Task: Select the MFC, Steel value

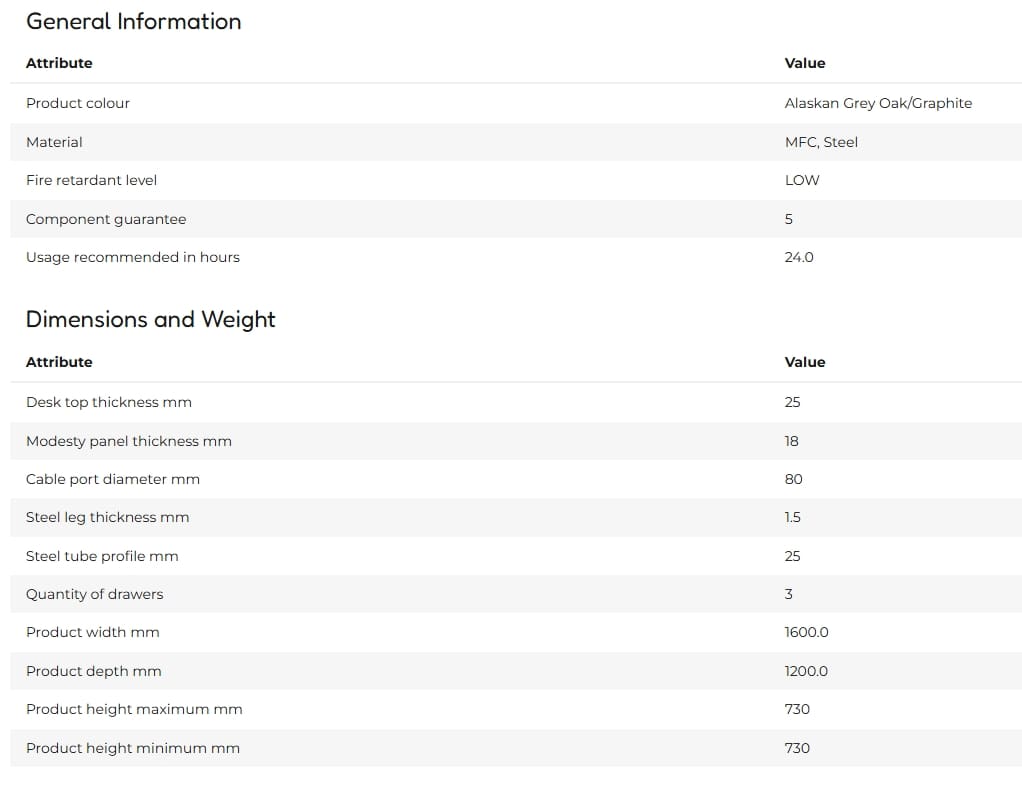Action: pos(821,142)
